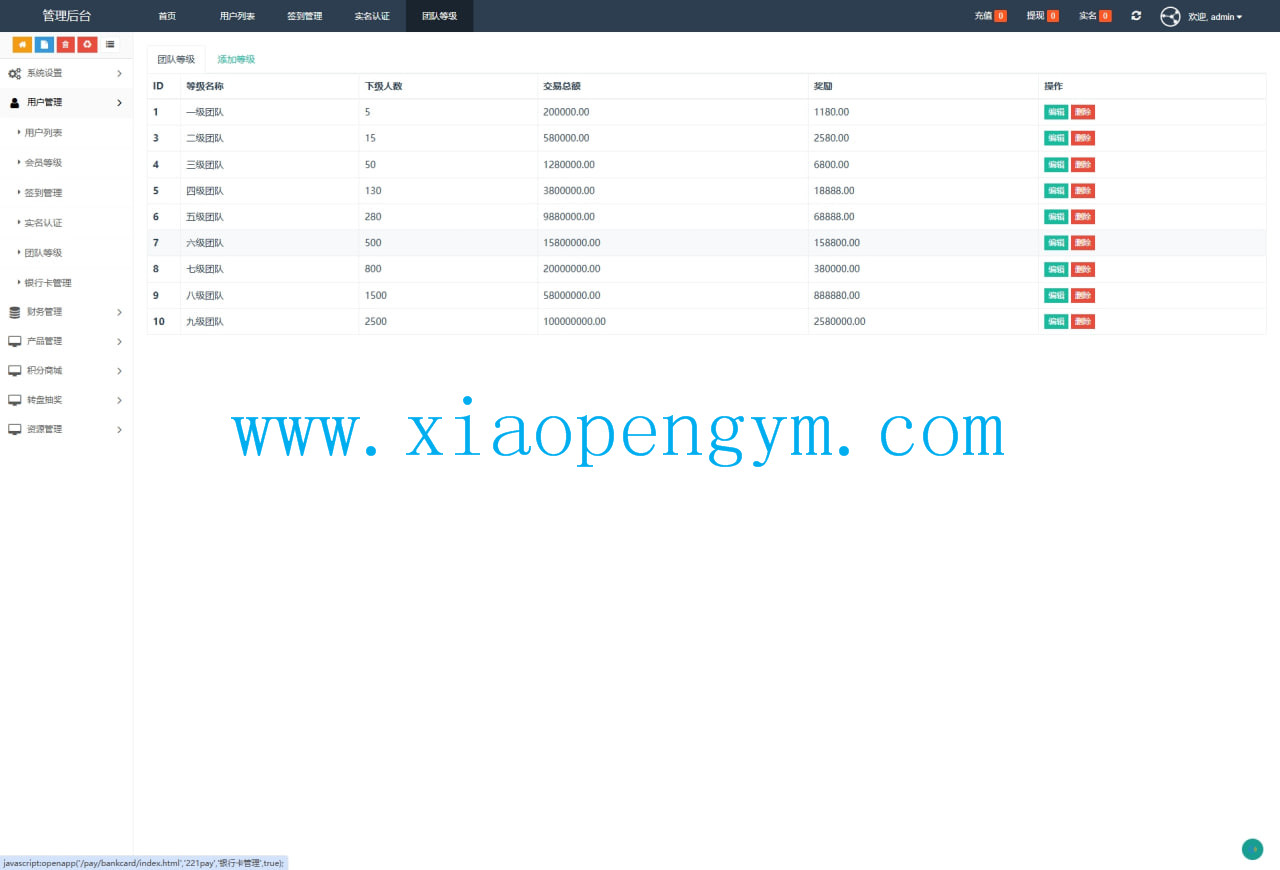
Task: Delete the 九级团队 row
Action: click(1083, 321)
